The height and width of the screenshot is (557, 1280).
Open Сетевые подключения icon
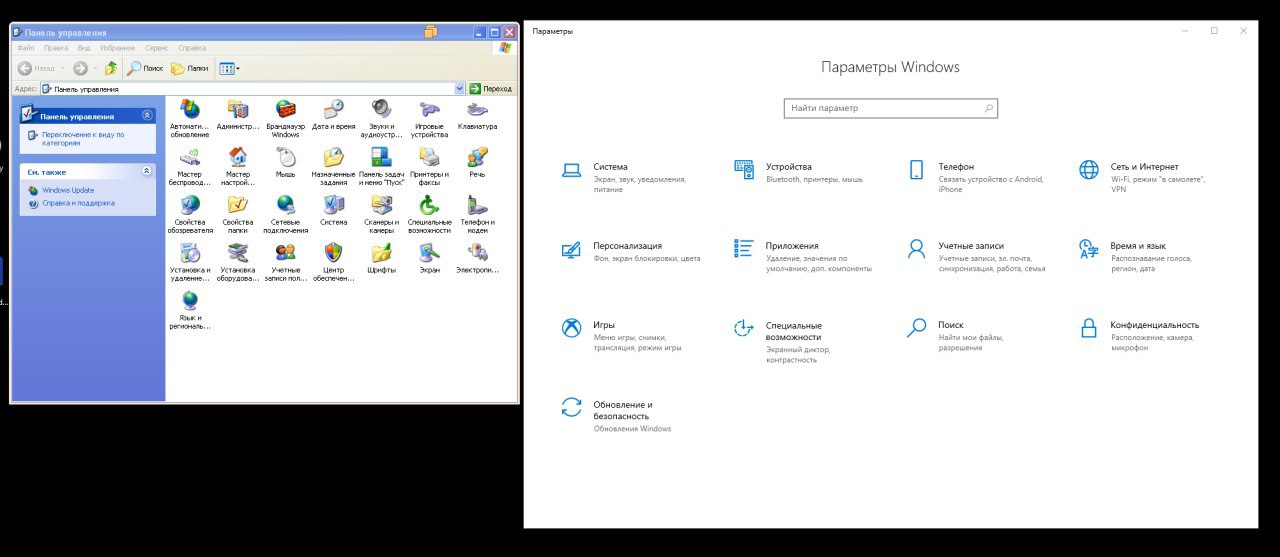286,204
